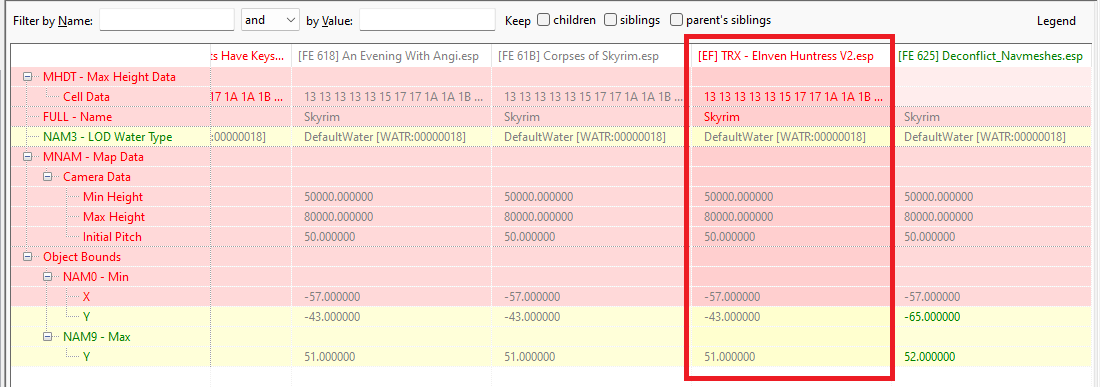Click the green 52.000000 value

[x=930, y=357]
